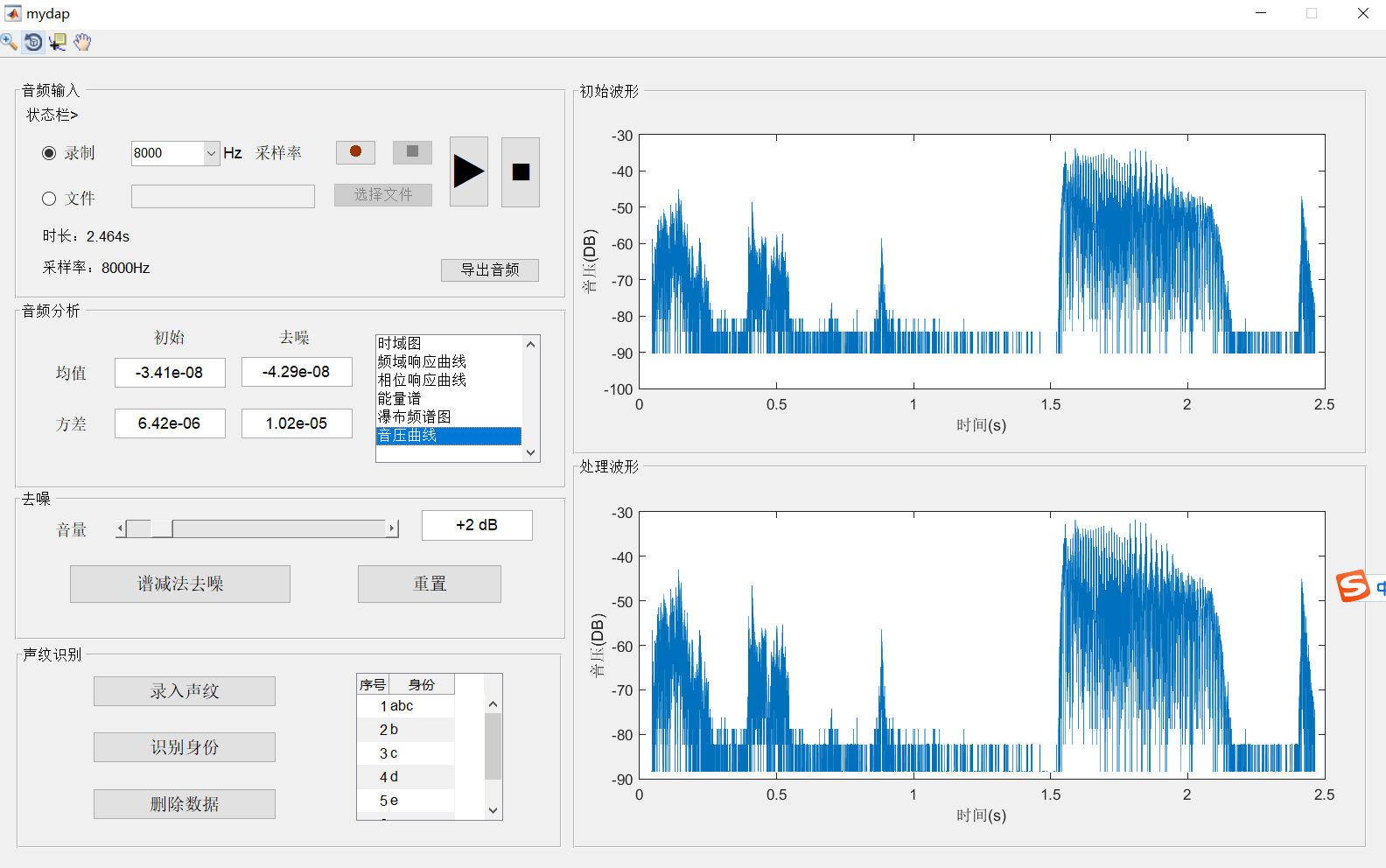Image resolution: width=1386 pixels, height=868 pixels.
Task: Select row 5 e in voiceprint table
Action: coord(406,801)
